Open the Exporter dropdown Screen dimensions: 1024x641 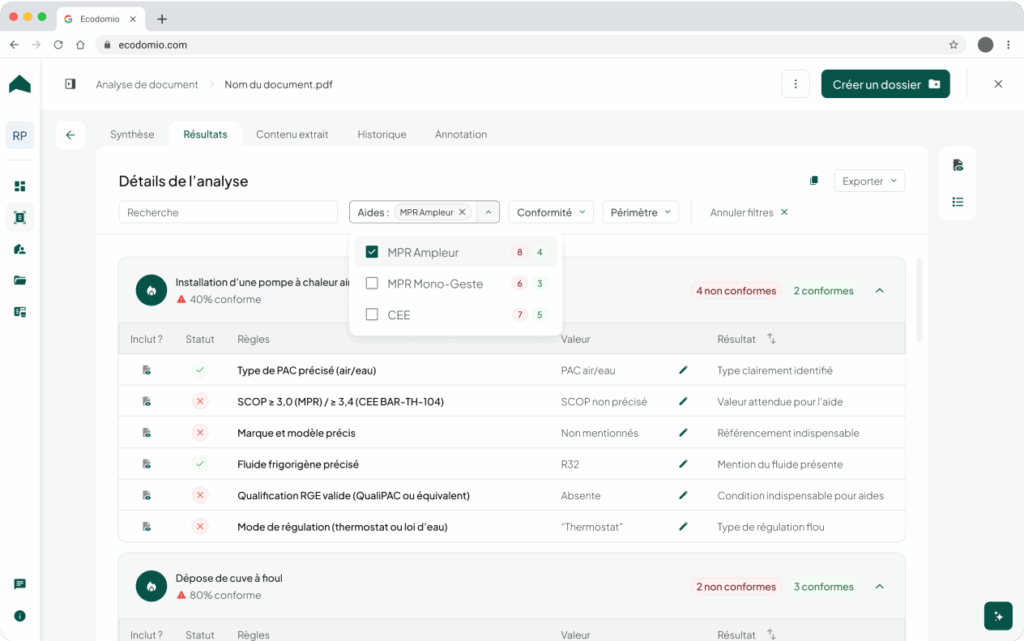click(x=869, y=181)
